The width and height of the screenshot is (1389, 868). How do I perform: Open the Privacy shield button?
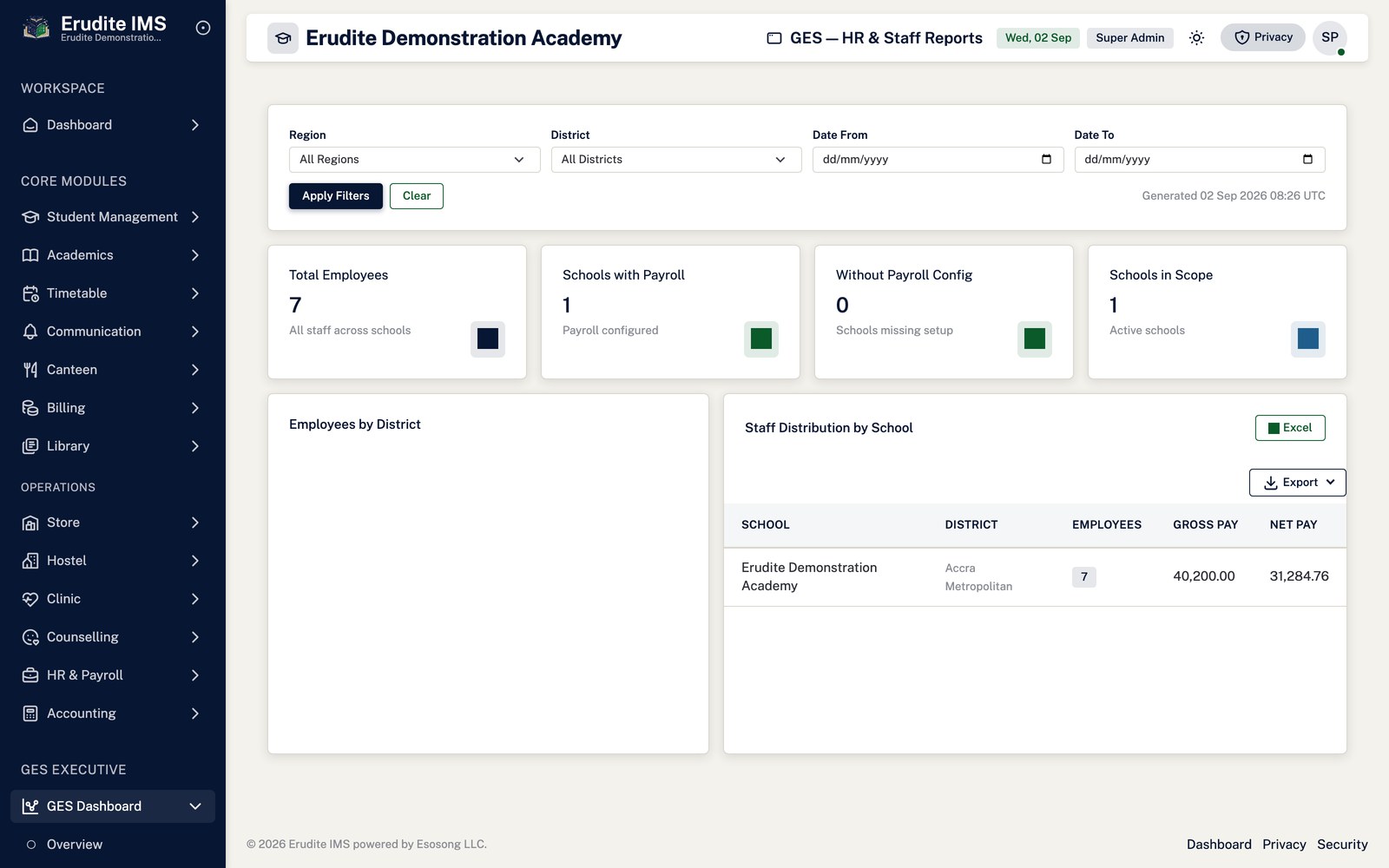coord(1262,37)
